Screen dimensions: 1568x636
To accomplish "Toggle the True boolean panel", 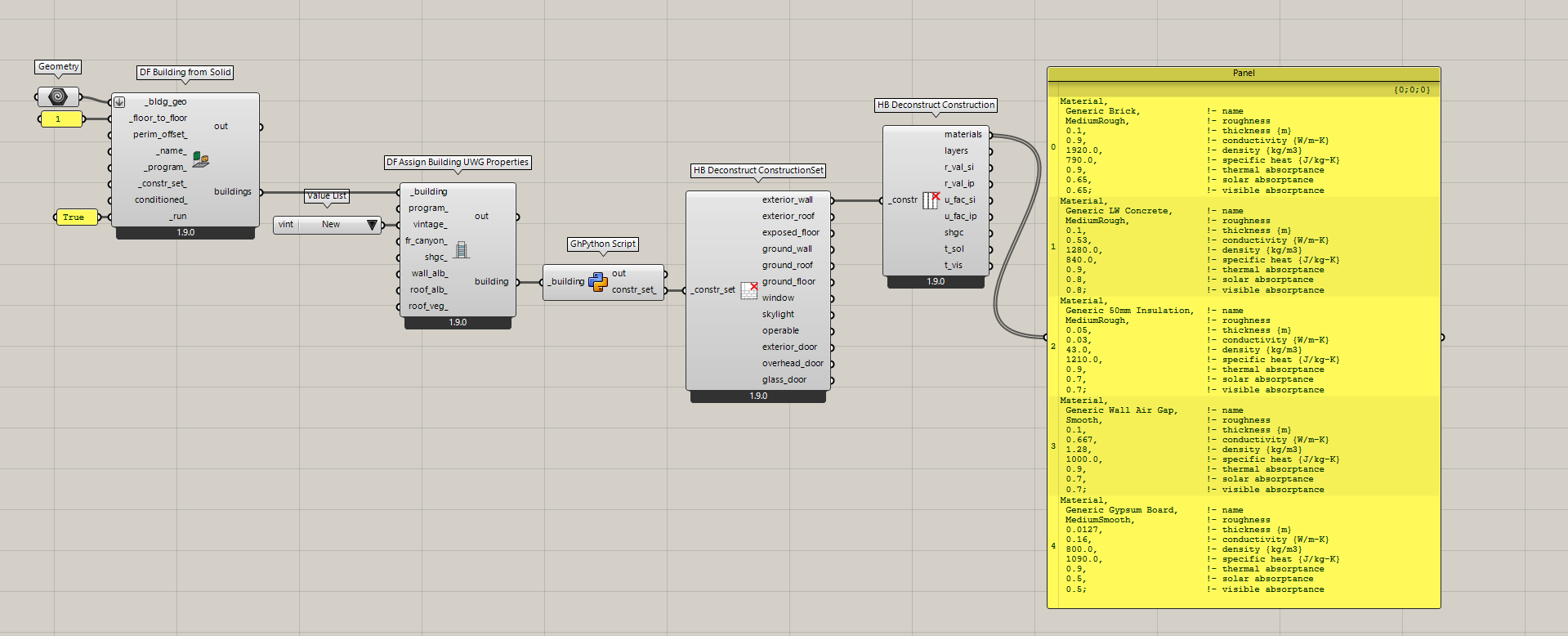I will click(x=74, y=217).
